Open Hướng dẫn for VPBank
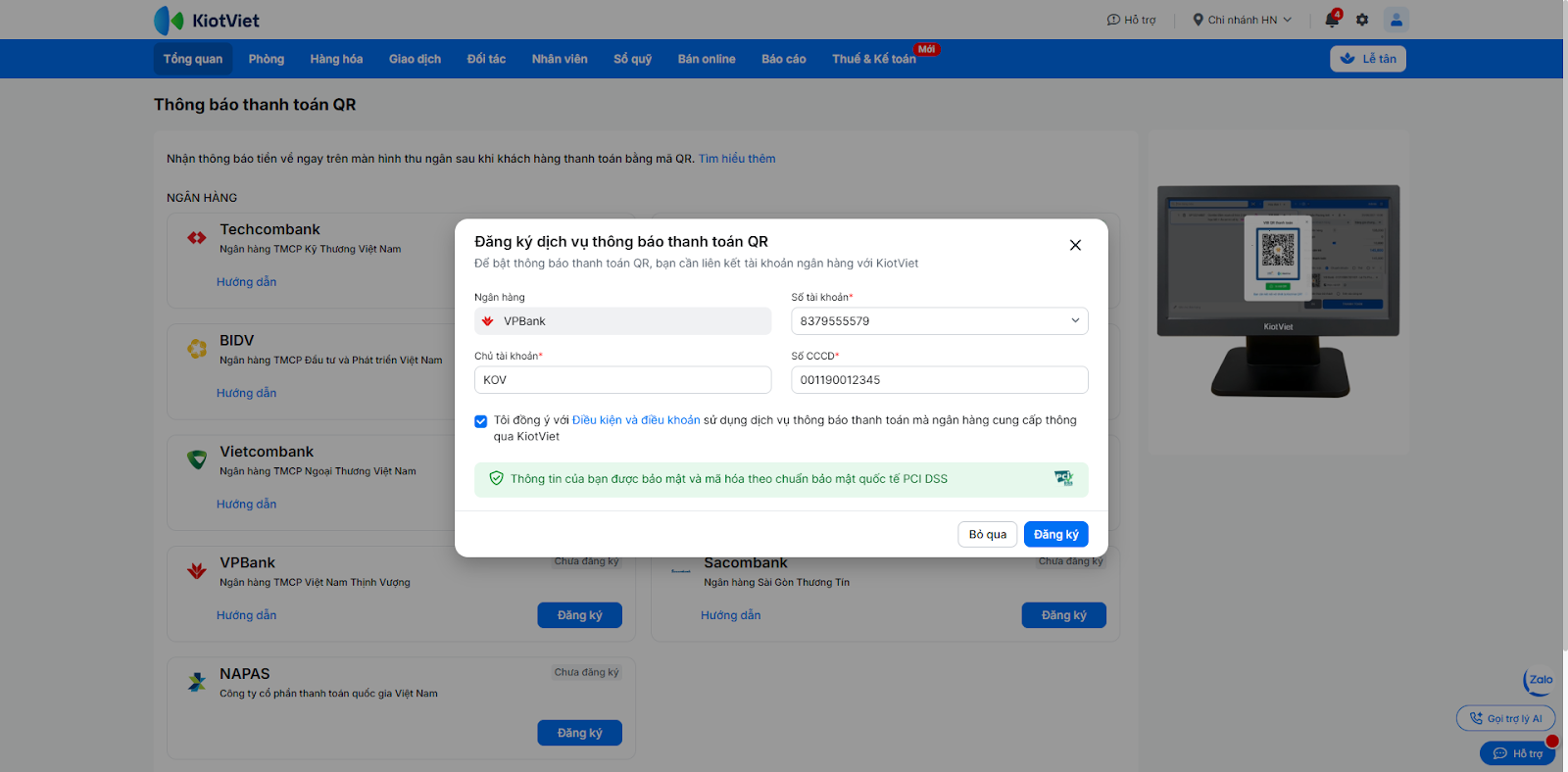Viewport: 1568px width, 772px height. coord(247,615)
